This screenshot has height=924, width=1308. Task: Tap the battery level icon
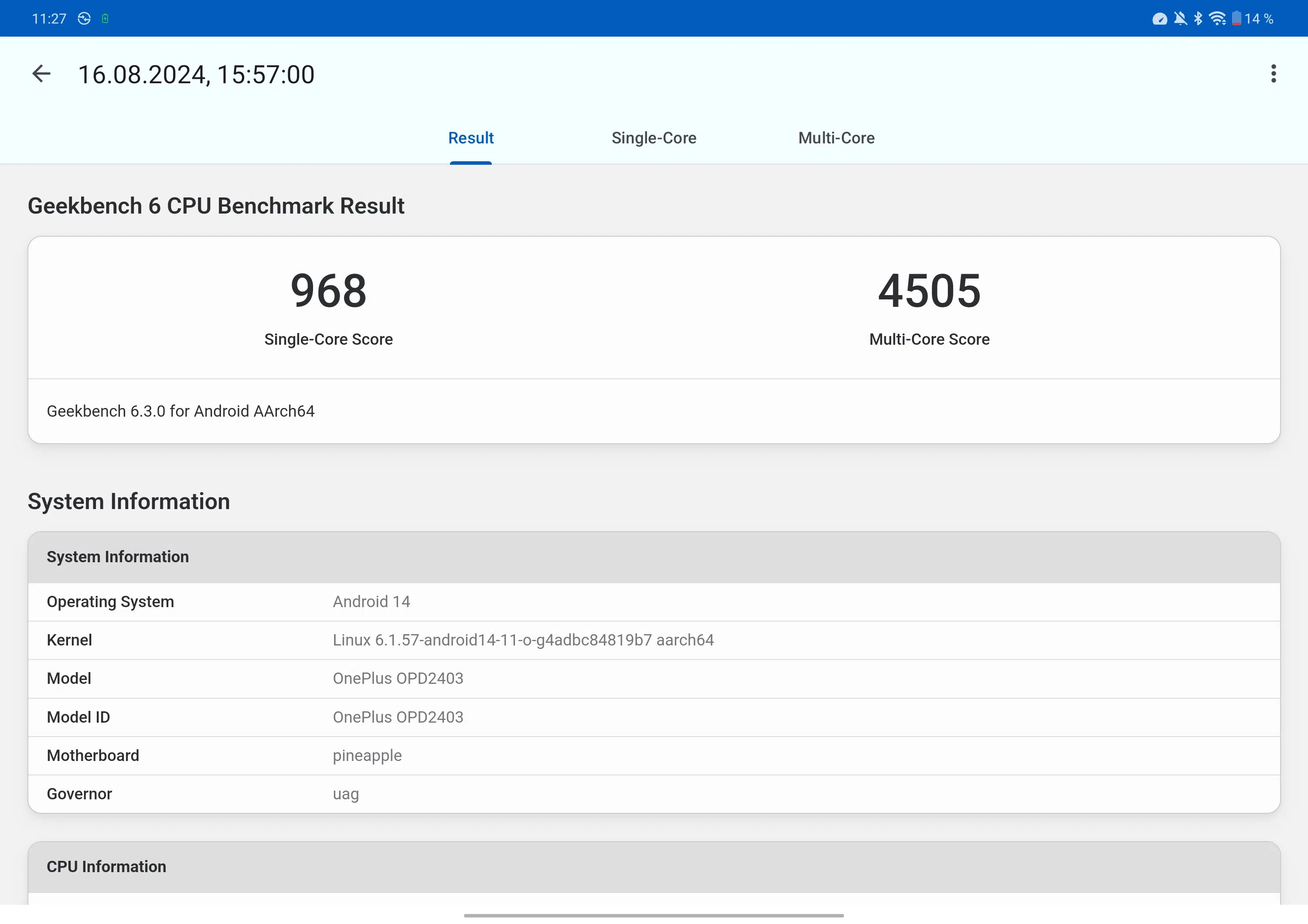pyautogui.click(x=1236, y=19)
